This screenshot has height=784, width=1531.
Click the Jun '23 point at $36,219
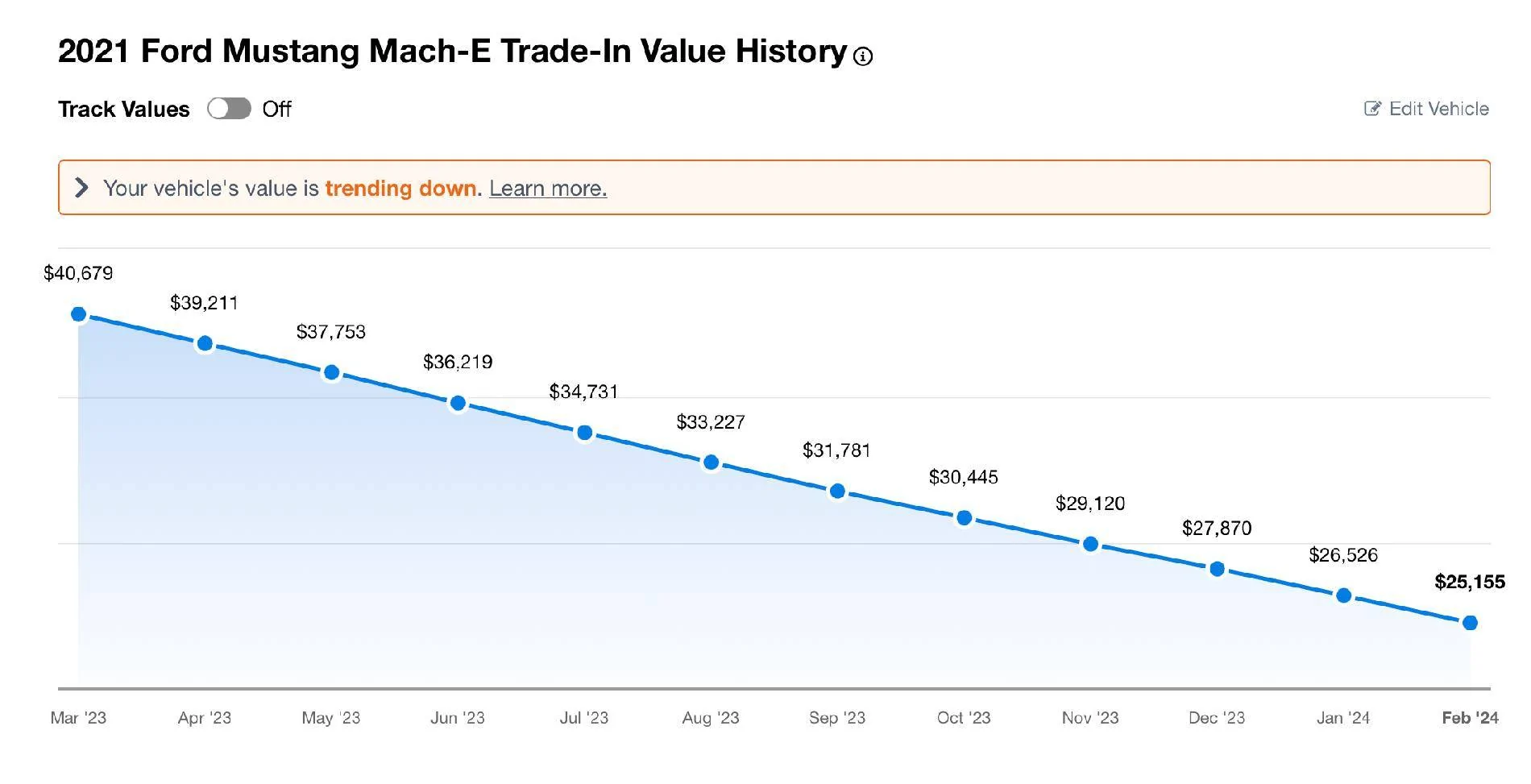point(458,403)
